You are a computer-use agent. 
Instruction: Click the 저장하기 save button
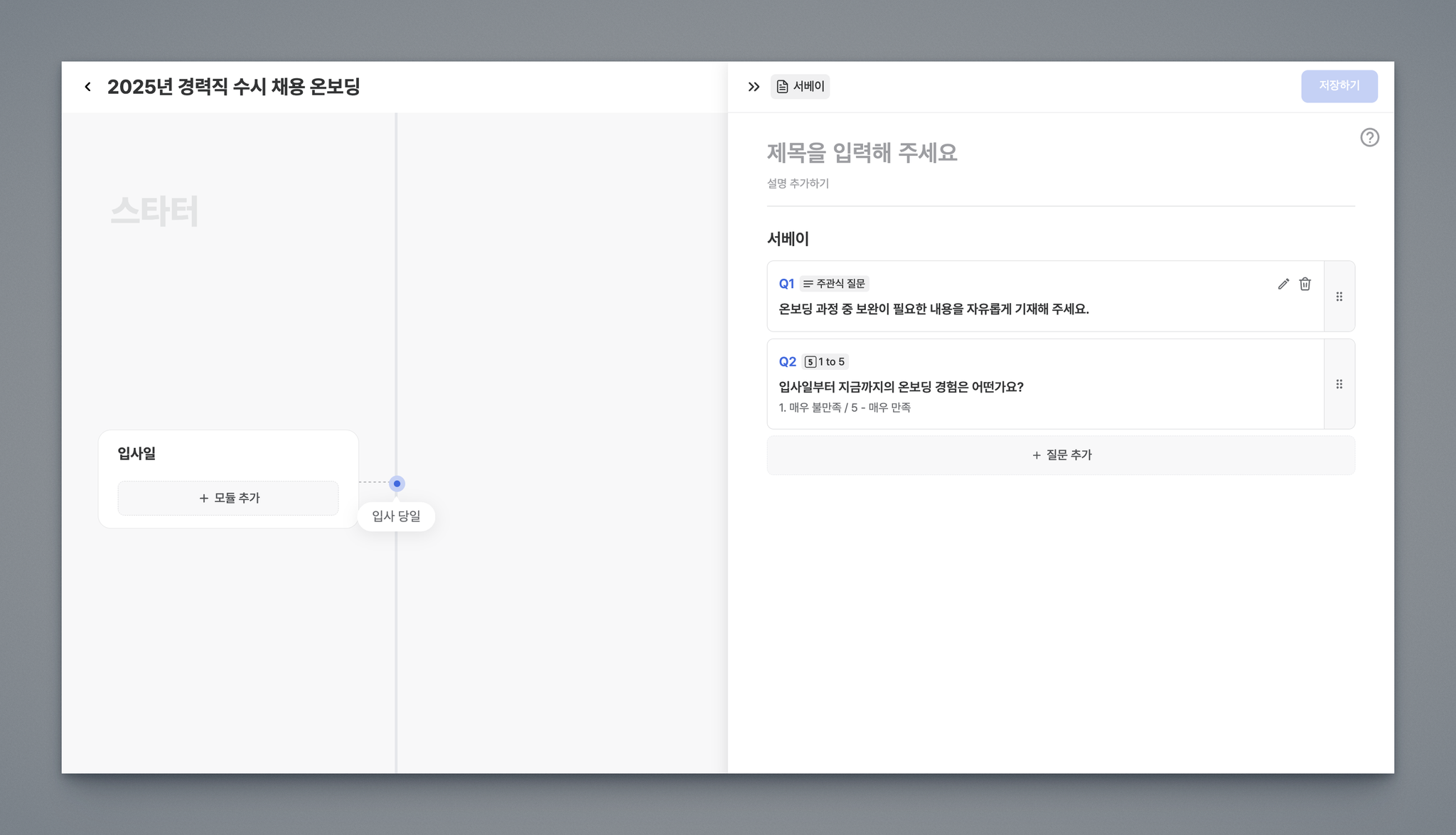pyautogui.click(x=1339, y=86)
